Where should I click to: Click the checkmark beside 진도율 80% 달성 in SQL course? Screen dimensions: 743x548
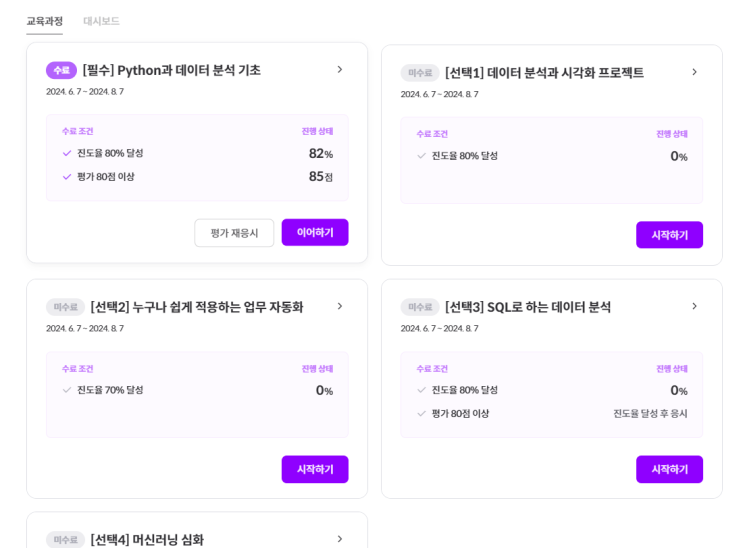tap(422, 390)
